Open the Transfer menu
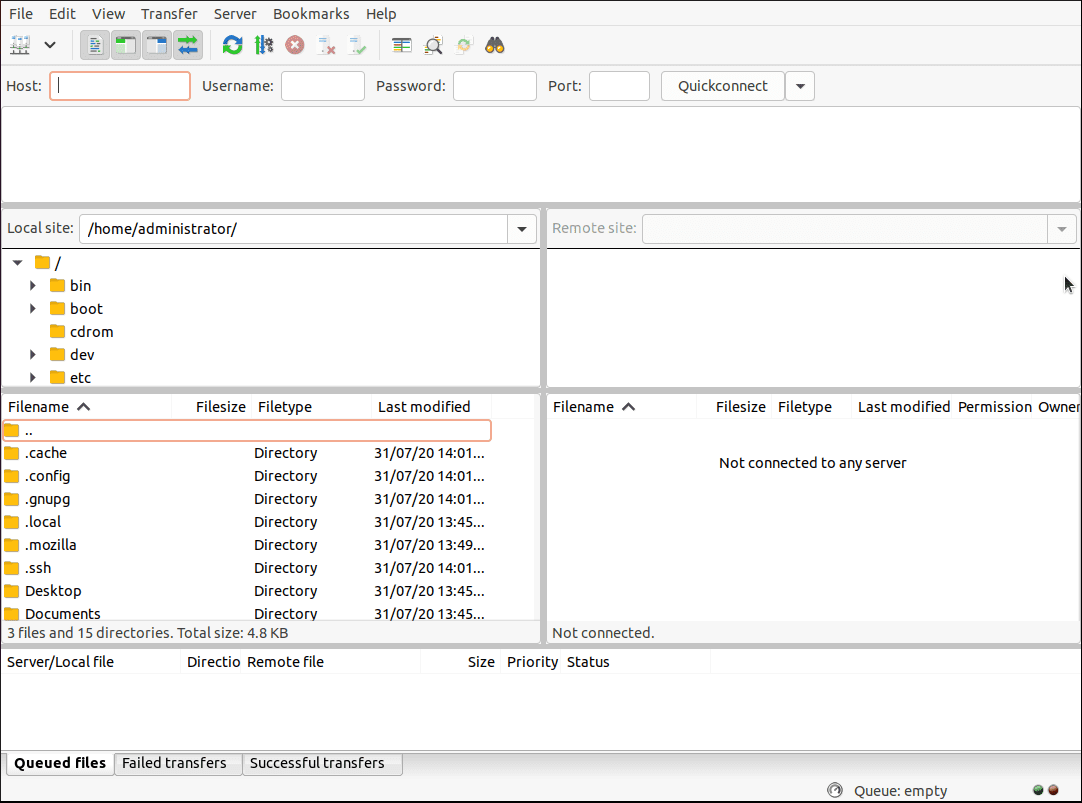The image size is (1082, 803). click(169, 14)
